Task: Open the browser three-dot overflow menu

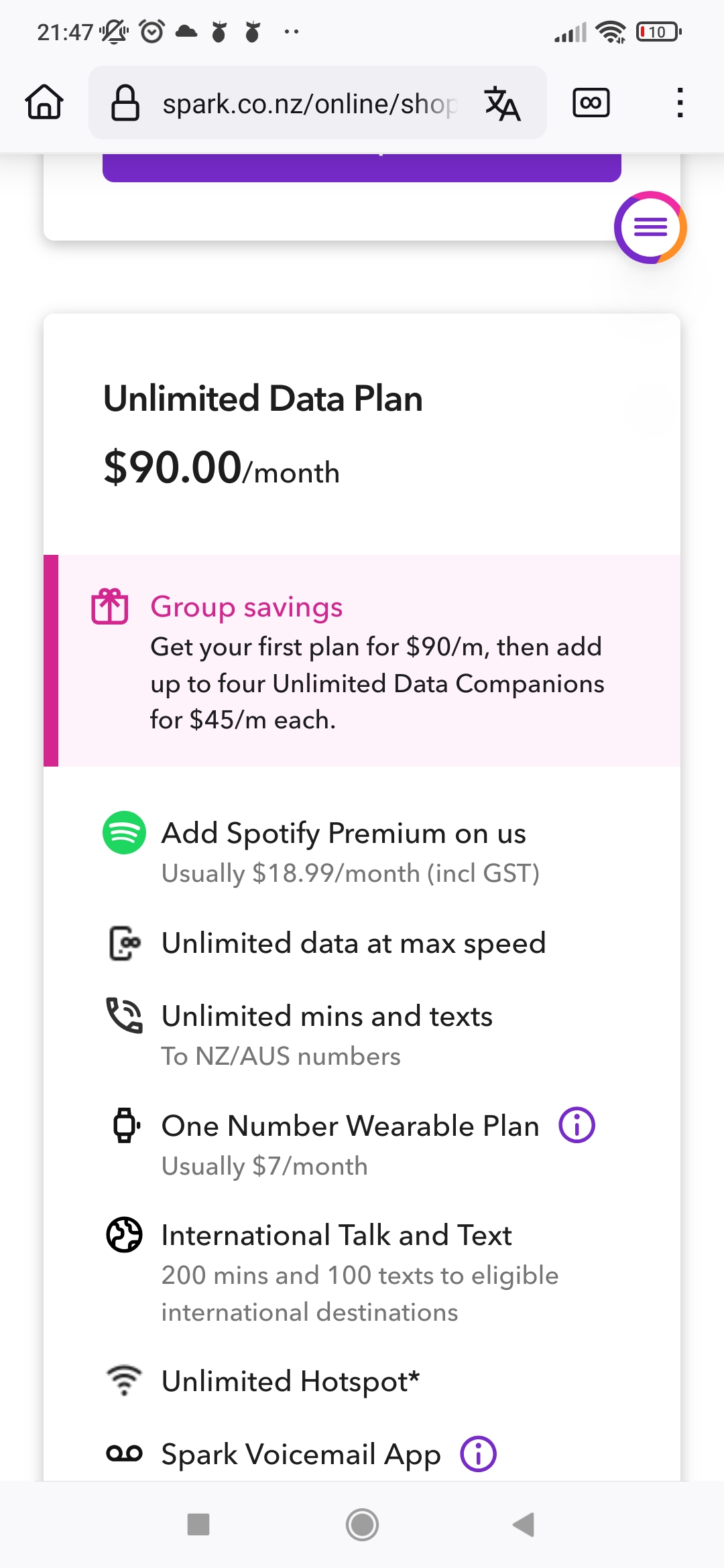Action: [x=680, y=103]
